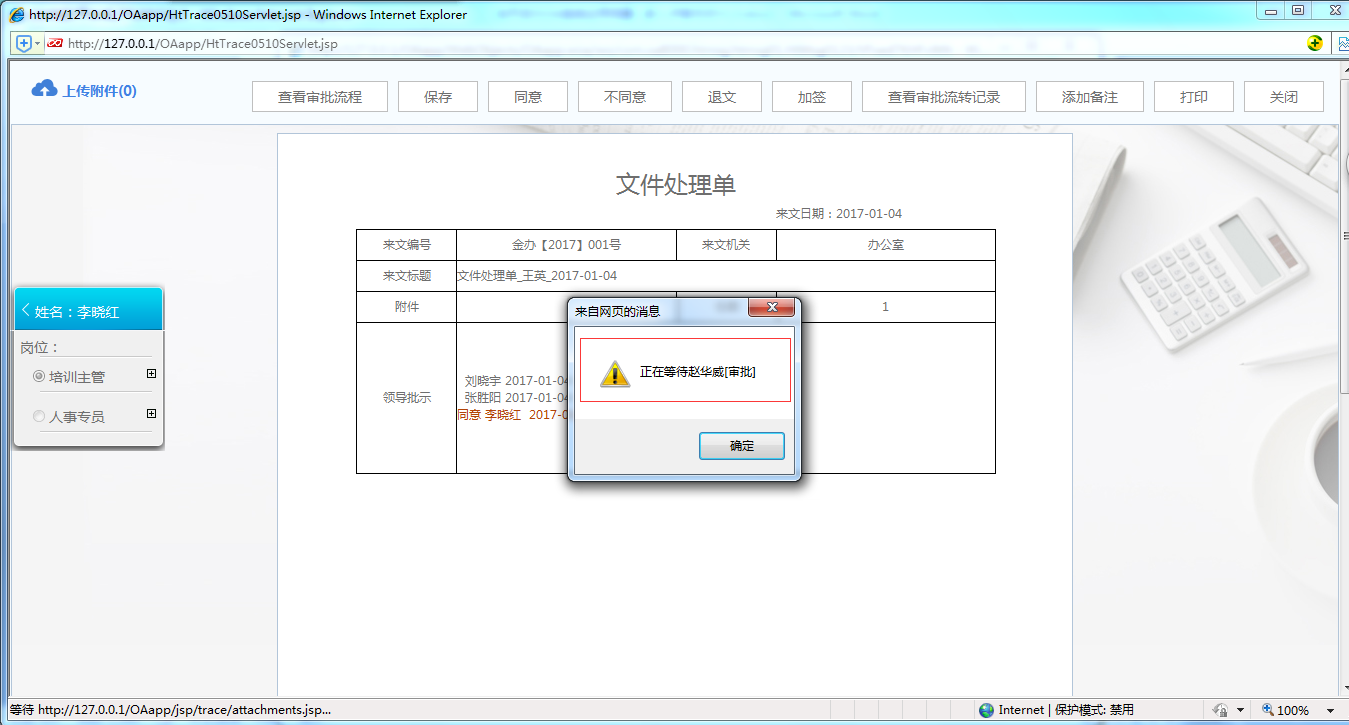
Task: Open the dropdown beside the lock icon
Action: pyautogui.click(x=1241, y=710)
